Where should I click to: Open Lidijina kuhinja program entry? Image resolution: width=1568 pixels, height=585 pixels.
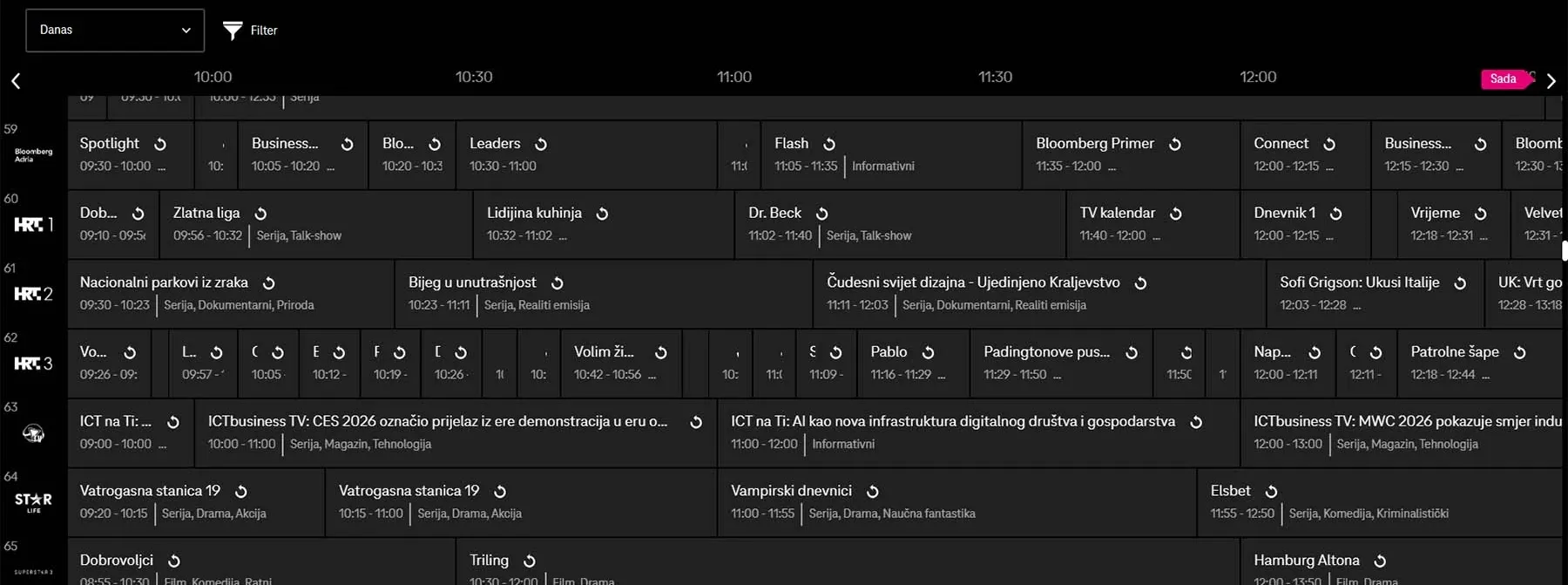(x=604, y=225)
